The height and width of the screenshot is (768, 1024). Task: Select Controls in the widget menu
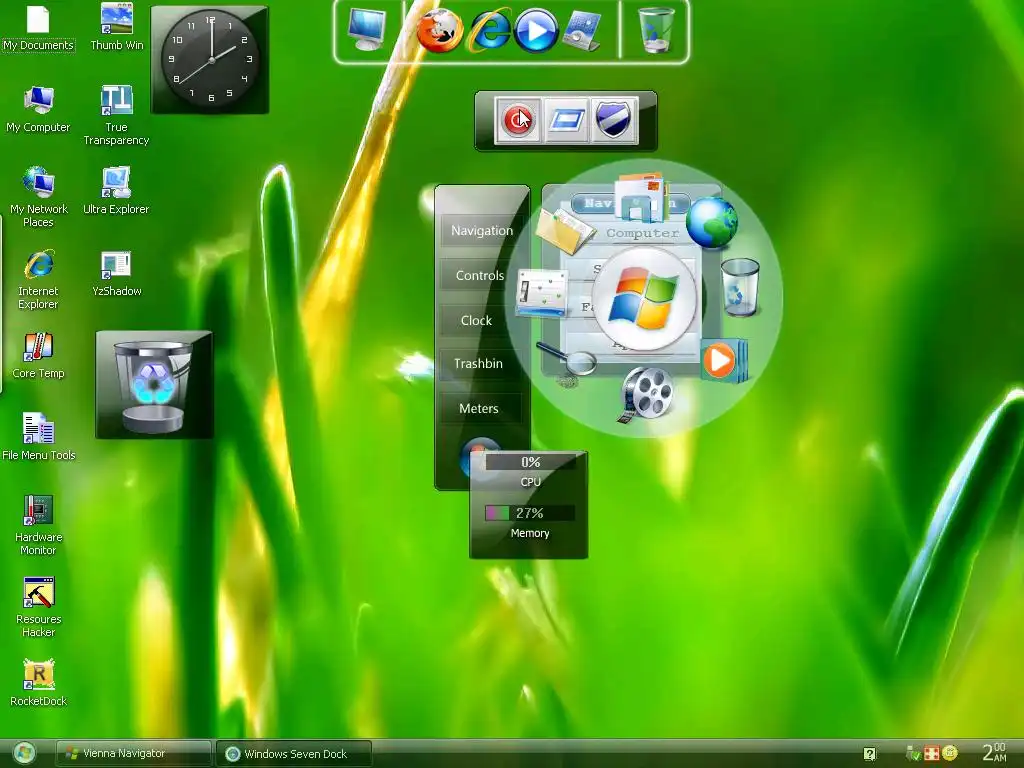(x=480, y=276)
